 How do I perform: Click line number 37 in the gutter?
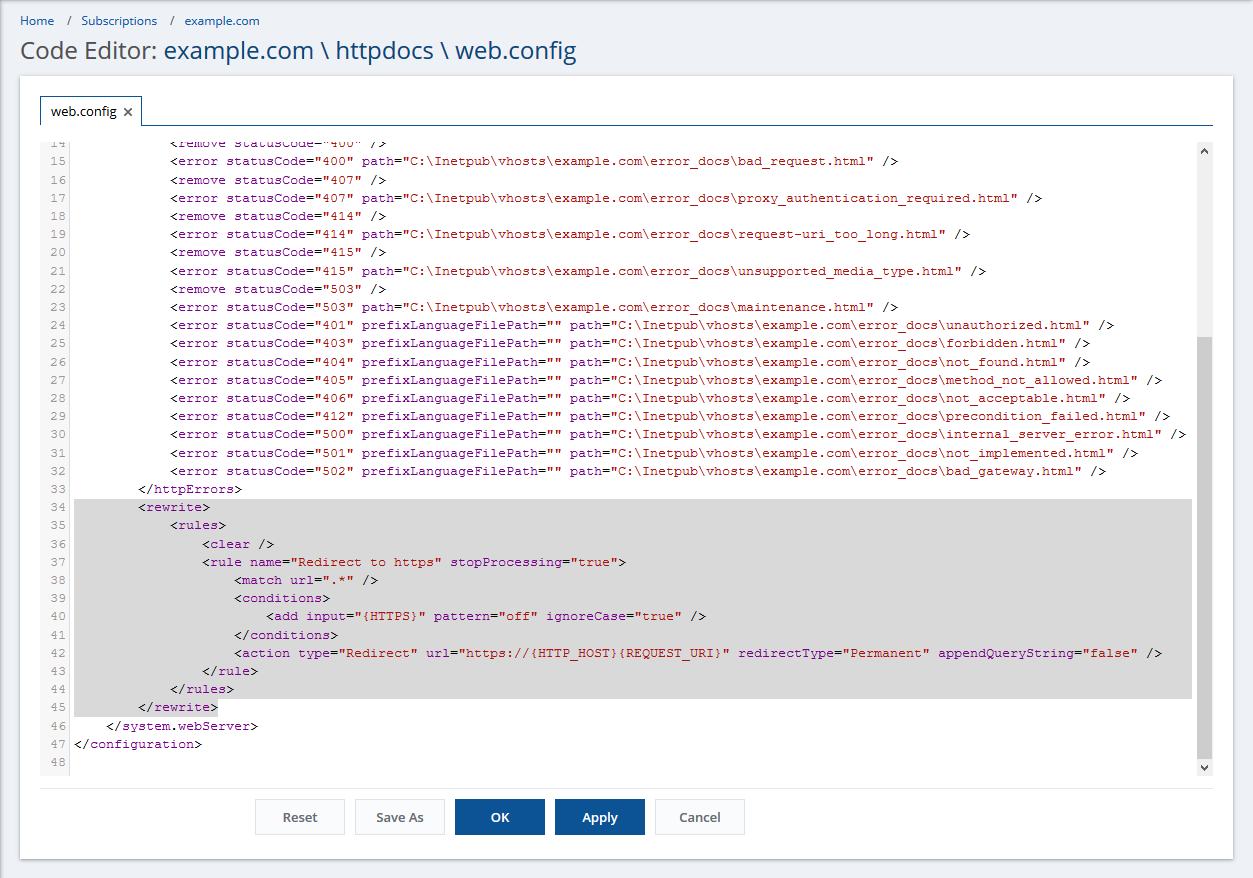click(x=58, y=562)
